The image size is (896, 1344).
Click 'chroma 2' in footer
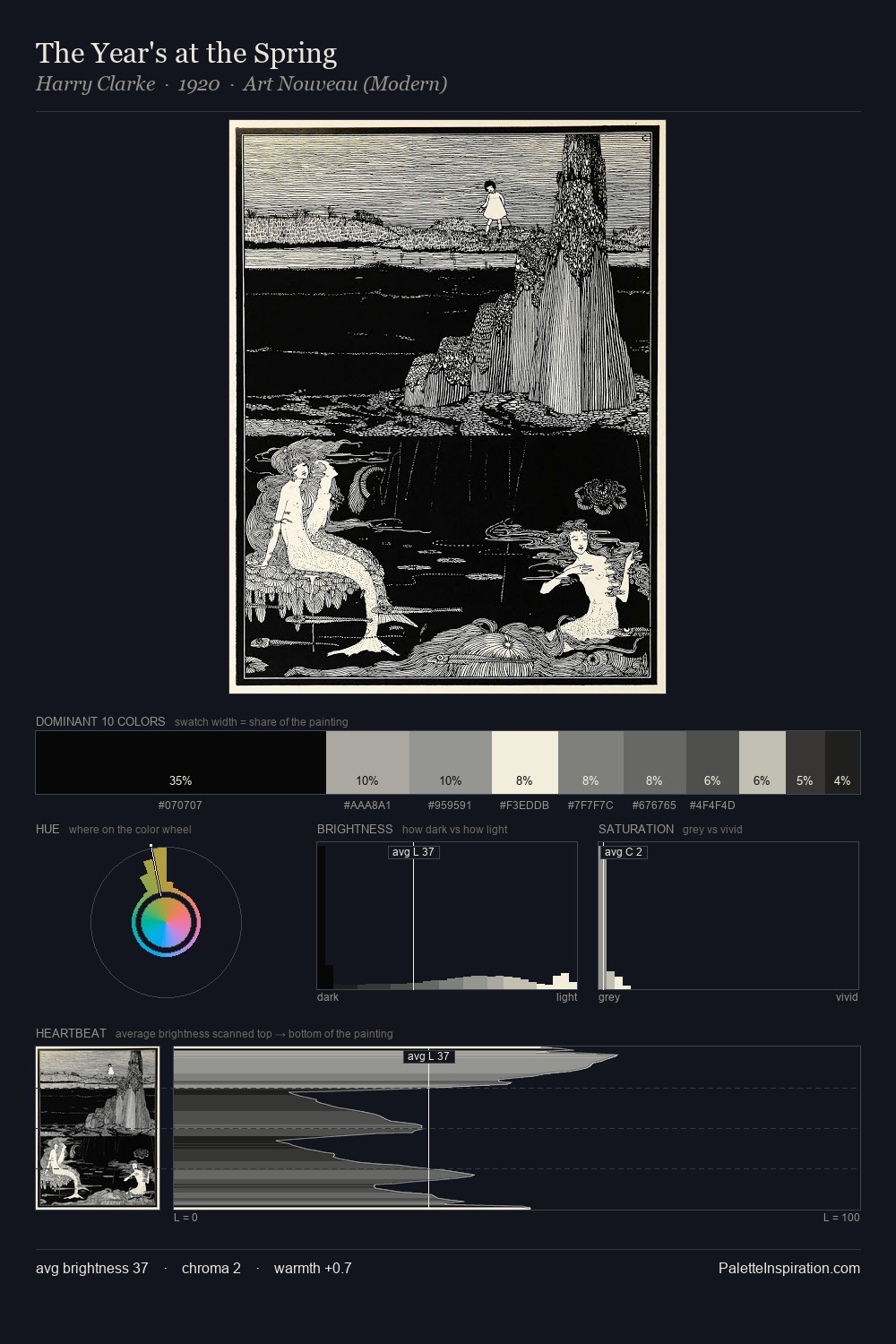211,1268
